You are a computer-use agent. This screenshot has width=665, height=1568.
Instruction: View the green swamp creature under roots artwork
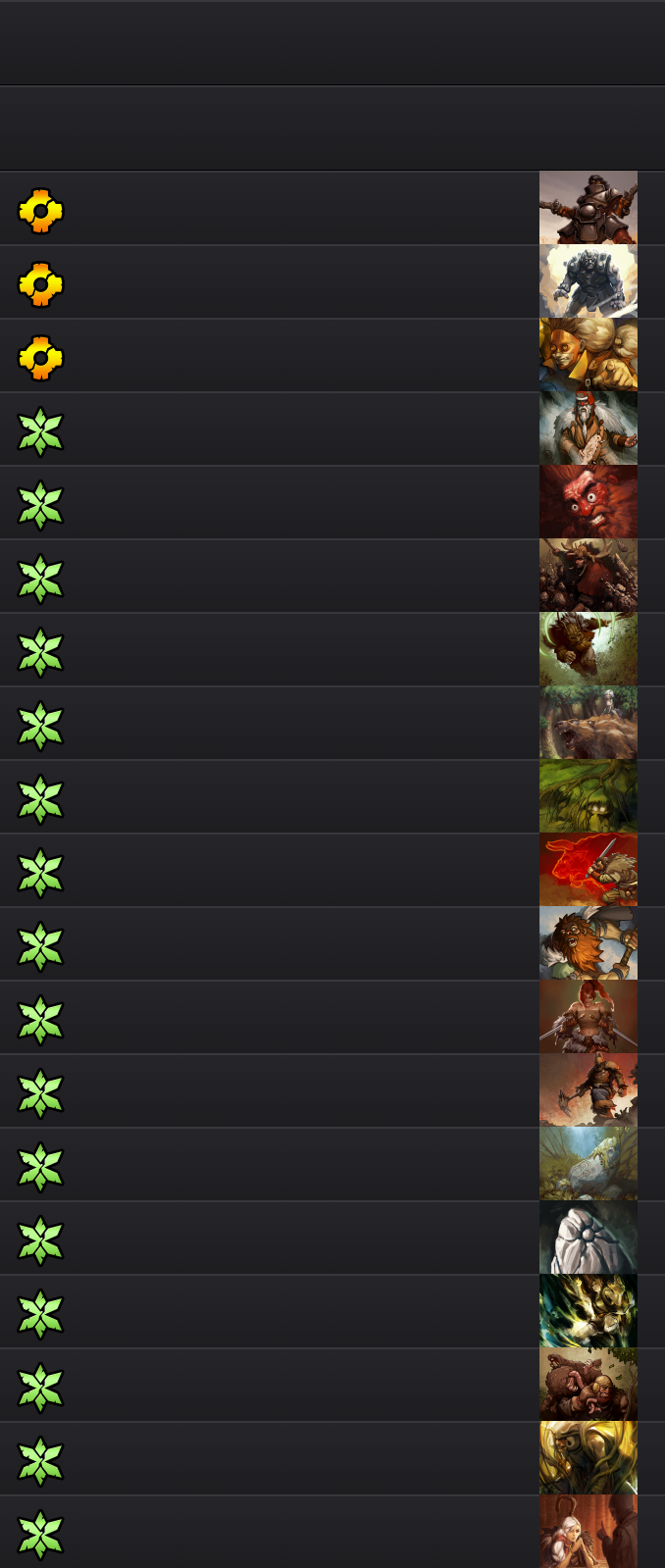(588, 796)
